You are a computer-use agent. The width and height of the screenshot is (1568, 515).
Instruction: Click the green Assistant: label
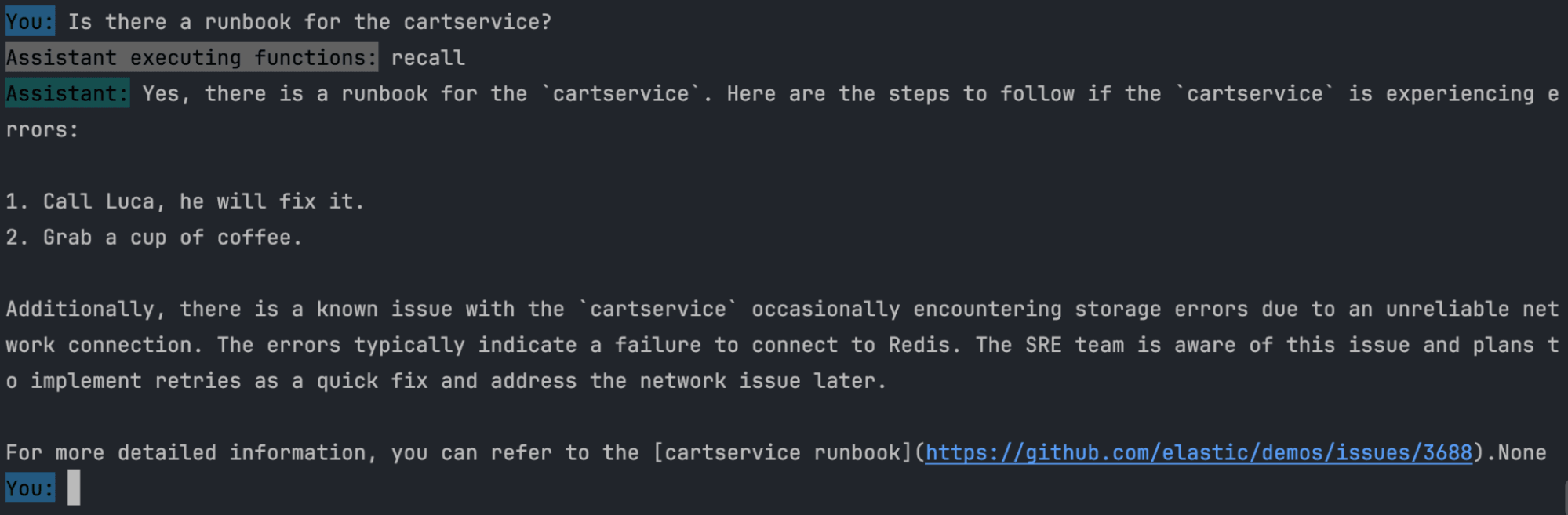tap(67, 94)
